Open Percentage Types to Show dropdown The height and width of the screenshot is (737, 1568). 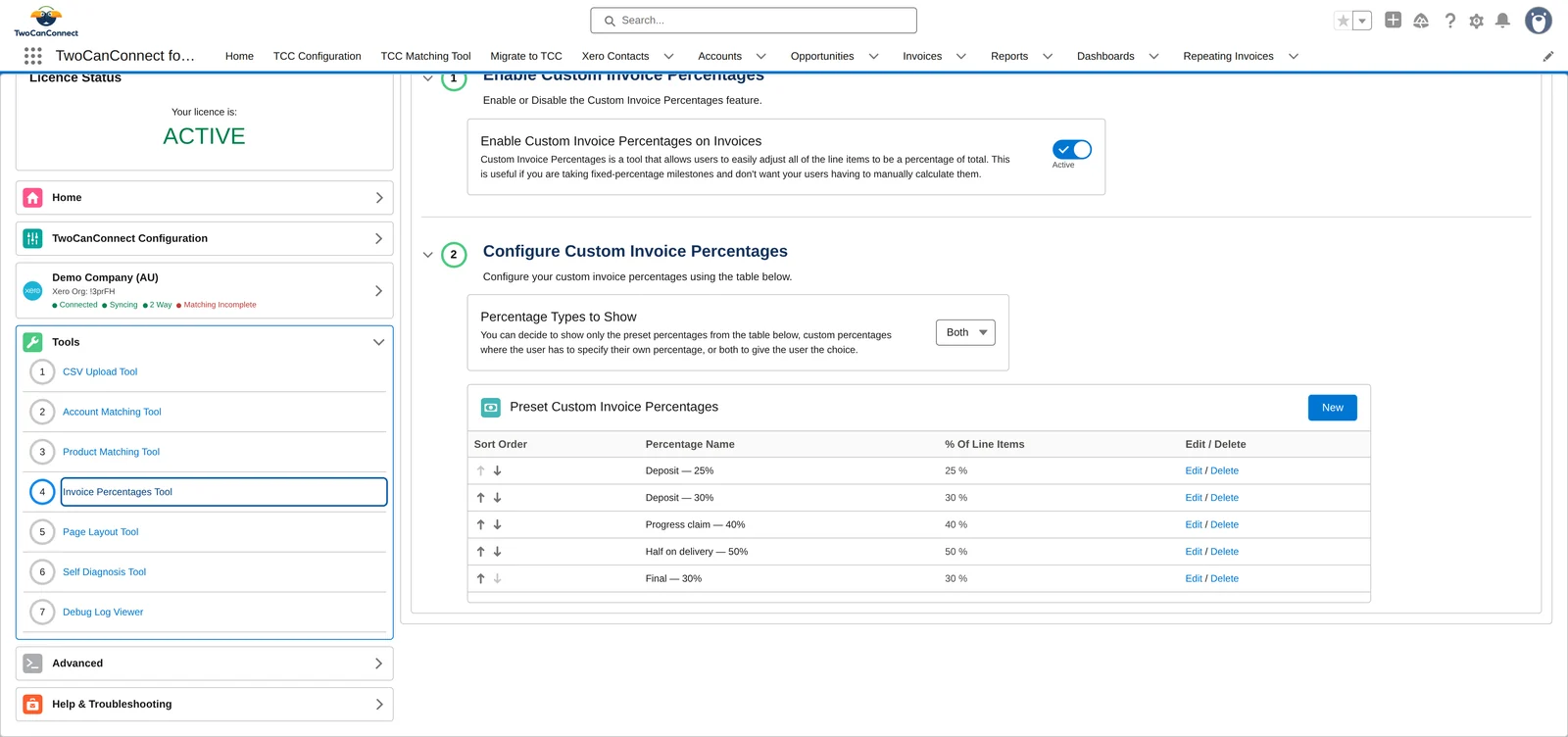coord(965,332)
